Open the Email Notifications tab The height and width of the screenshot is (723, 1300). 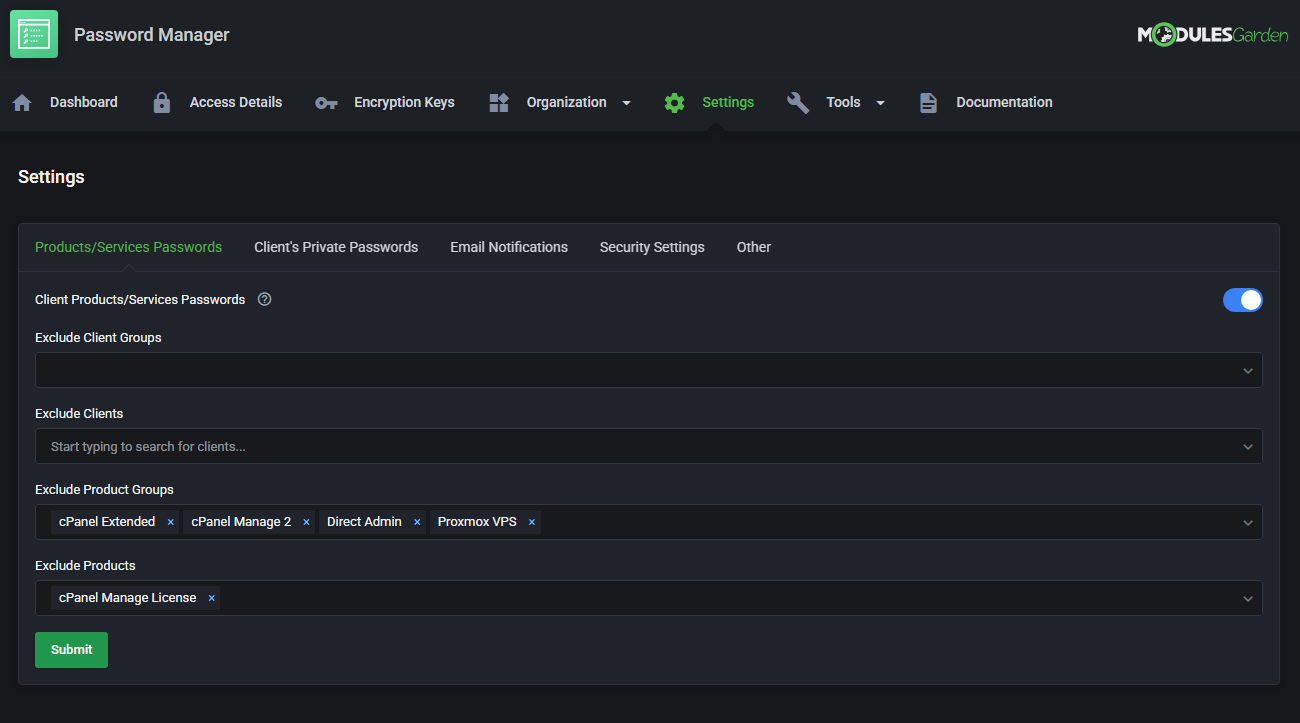(509, 247)
